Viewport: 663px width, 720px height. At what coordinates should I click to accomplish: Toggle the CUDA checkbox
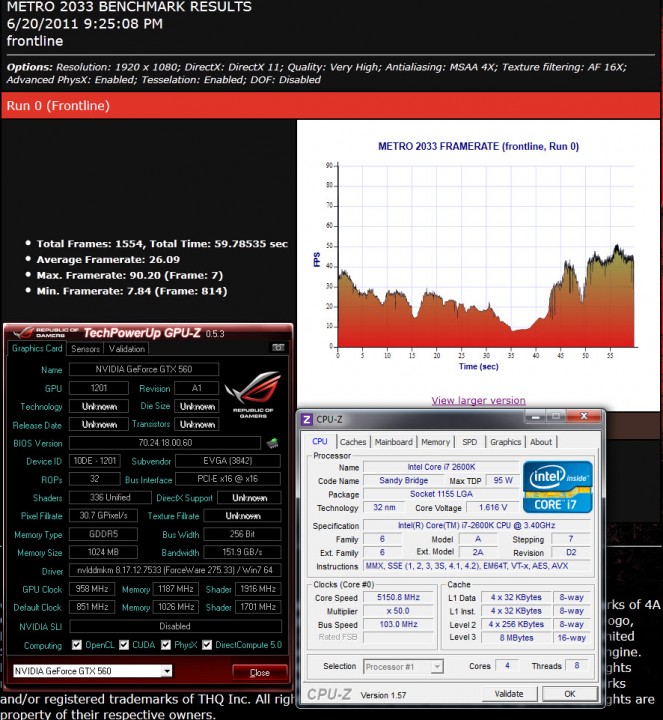[124, 645]
